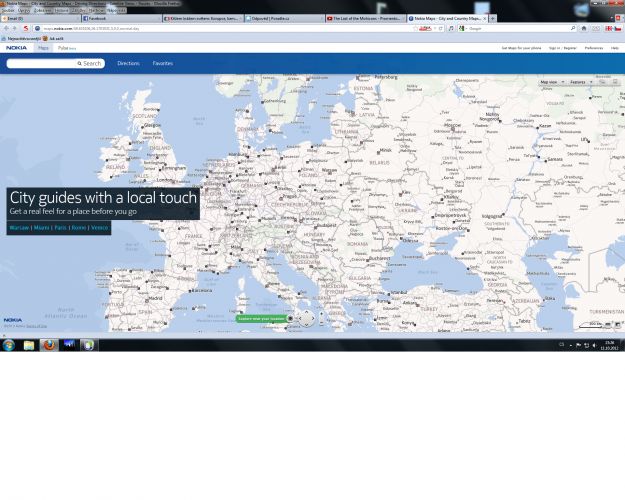Switch to the Email browser tab
The width and height of the screenshot is (625, 500).
[40, 18]
